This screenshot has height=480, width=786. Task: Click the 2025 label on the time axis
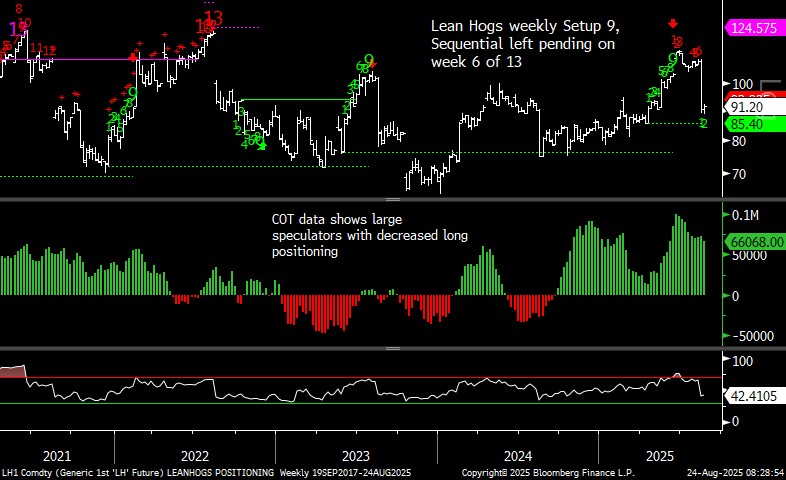(681, 453)
